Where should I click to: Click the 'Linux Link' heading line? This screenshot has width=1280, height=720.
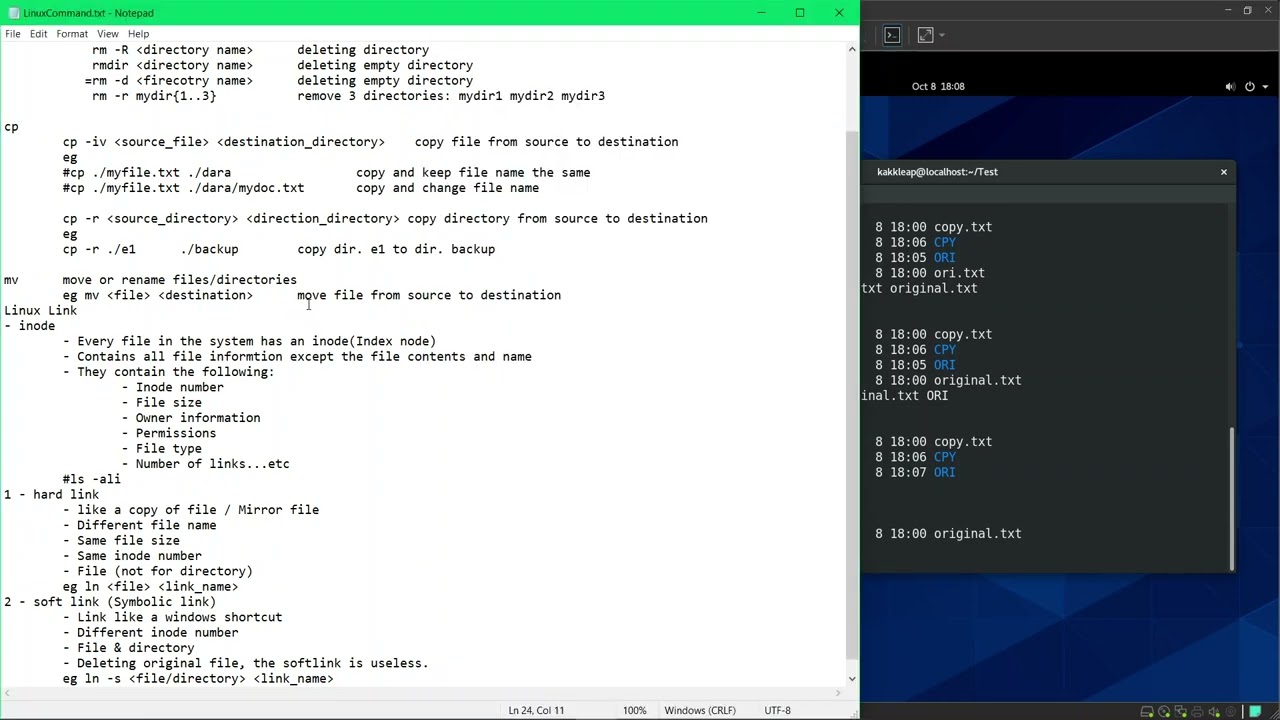40,311
